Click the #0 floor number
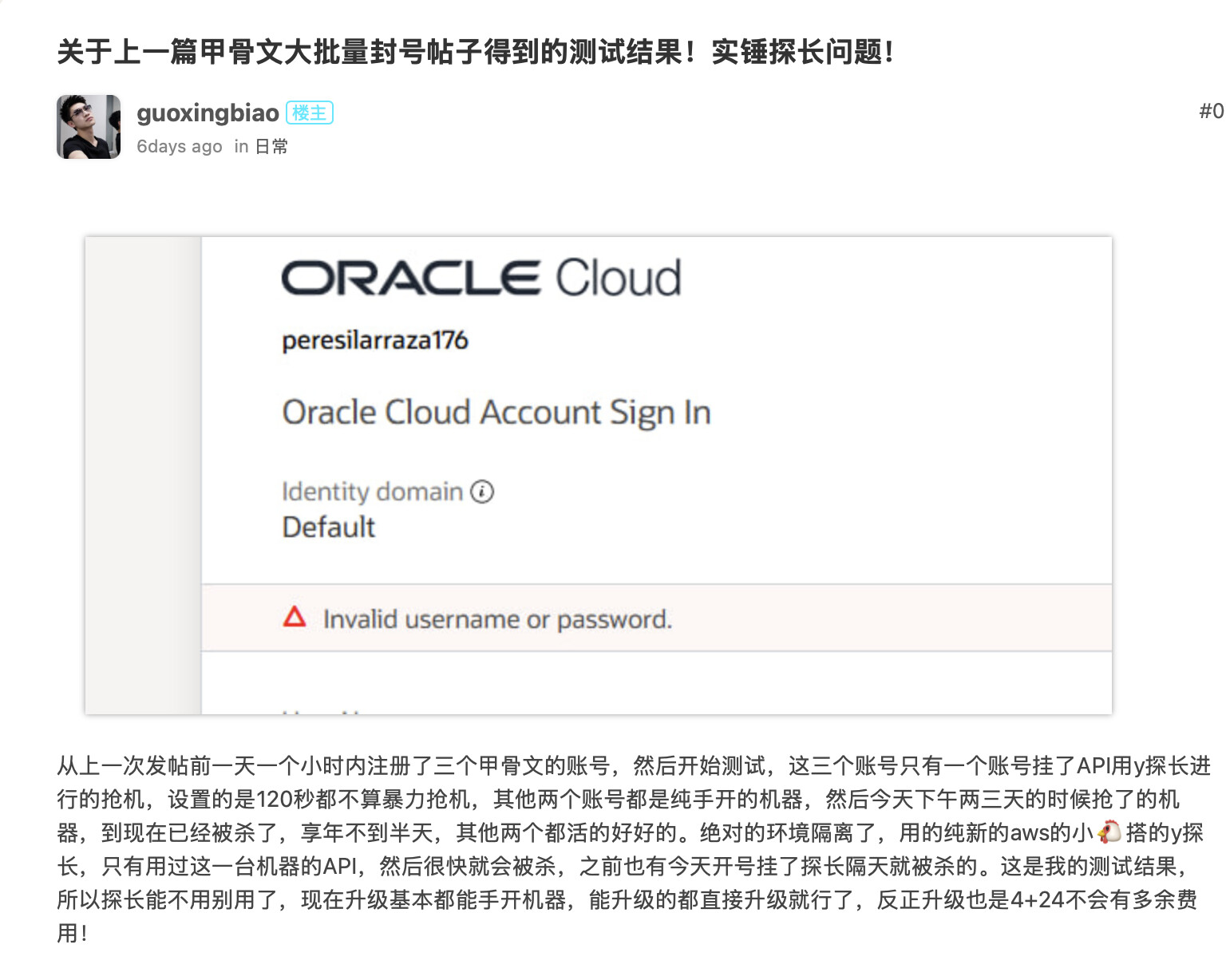Image resolution: width=1226 pixels, height=980 pixels. (x=1212, y=111)
